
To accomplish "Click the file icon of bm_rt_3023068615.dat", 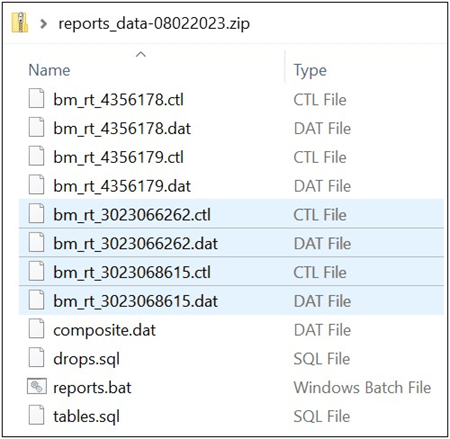I will (x=36, y=300).
